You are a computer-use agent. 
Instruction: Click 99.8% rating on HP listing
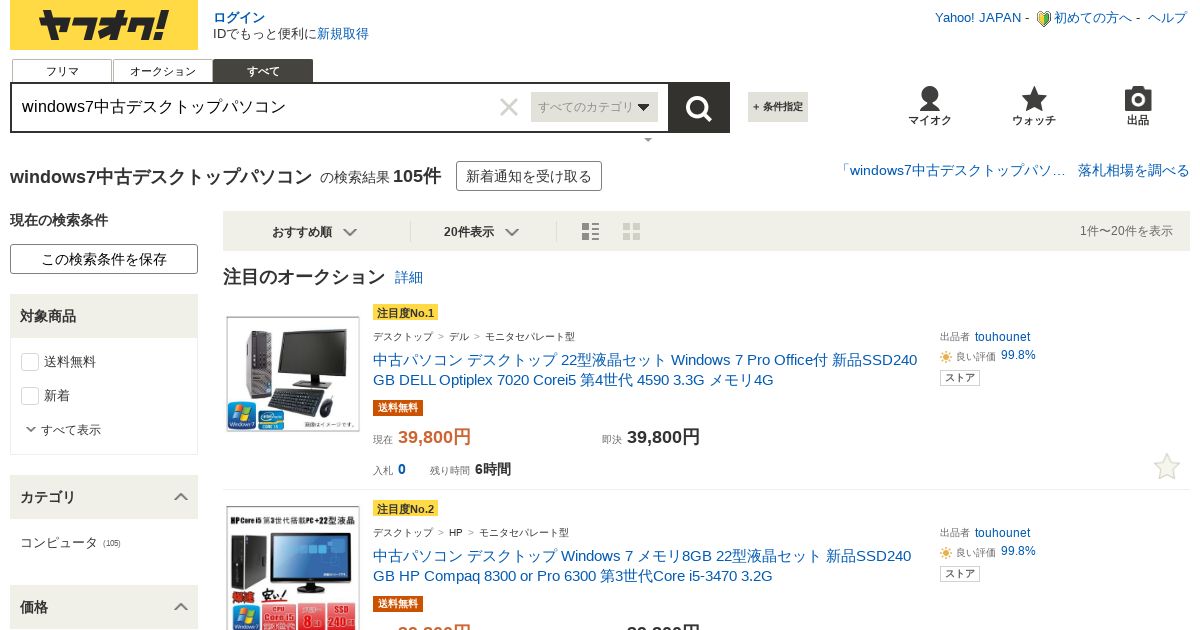1018,551
